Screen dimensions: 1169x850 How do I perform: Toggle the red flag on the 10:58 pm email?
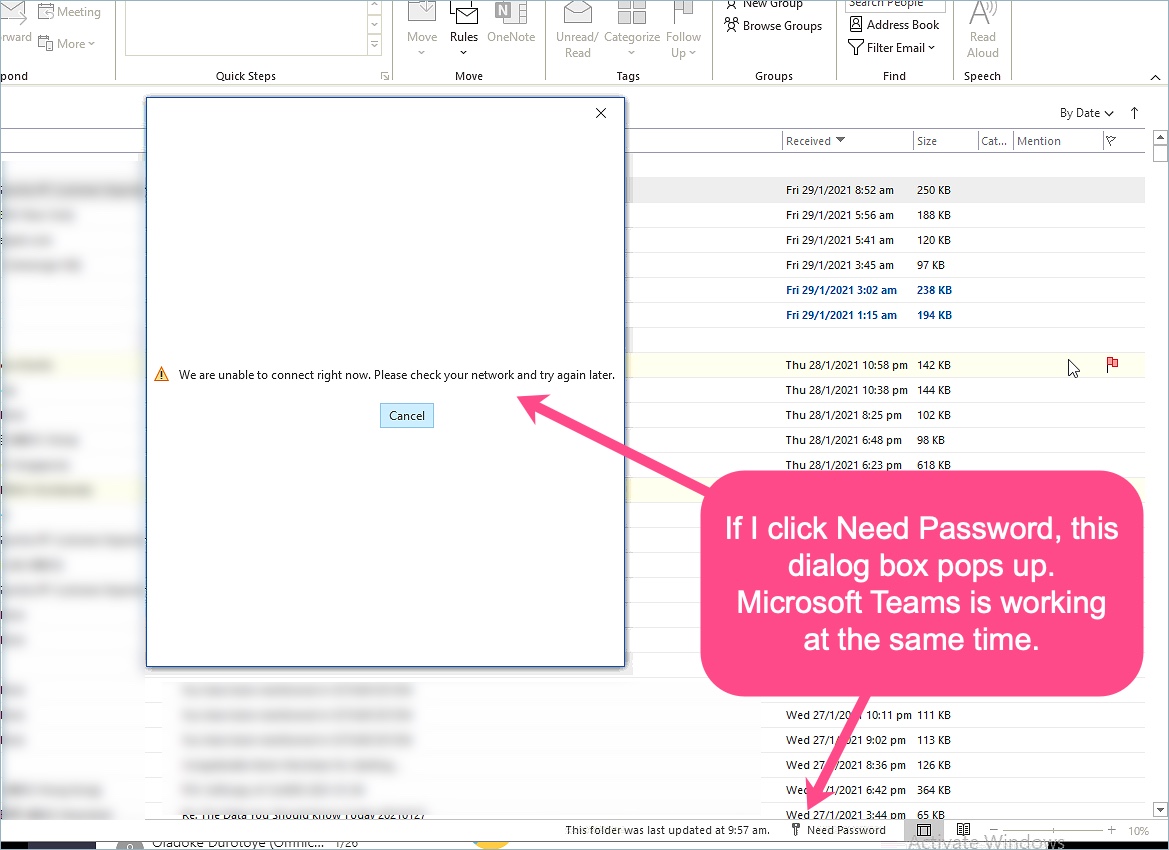pyautogui.click(x=1112, y=365)
